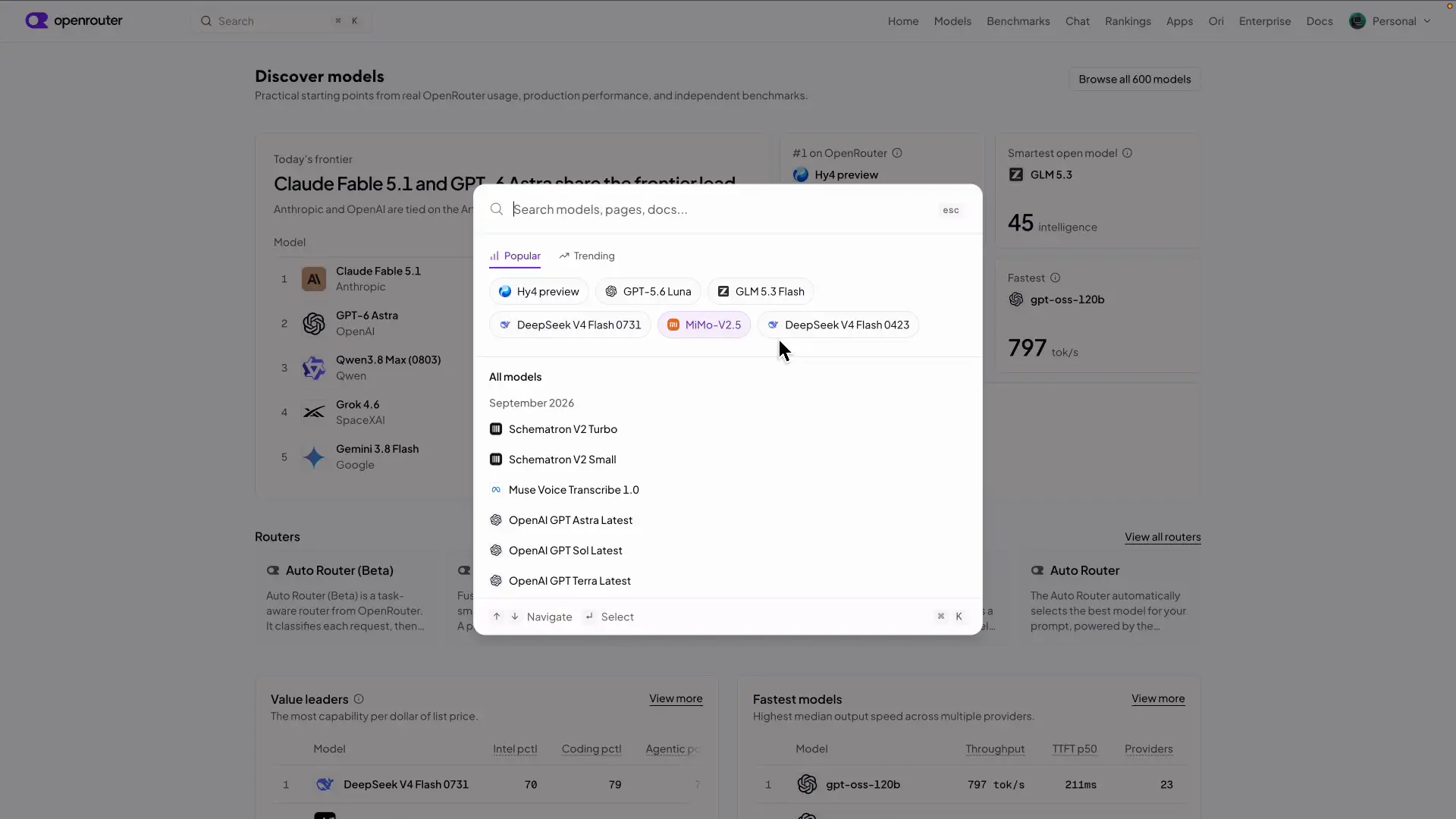The height and width of the screenshot is (819, 1456).
Task: Click OpenAI icon beside GPT Astra Latest
Action: [496, 520]
